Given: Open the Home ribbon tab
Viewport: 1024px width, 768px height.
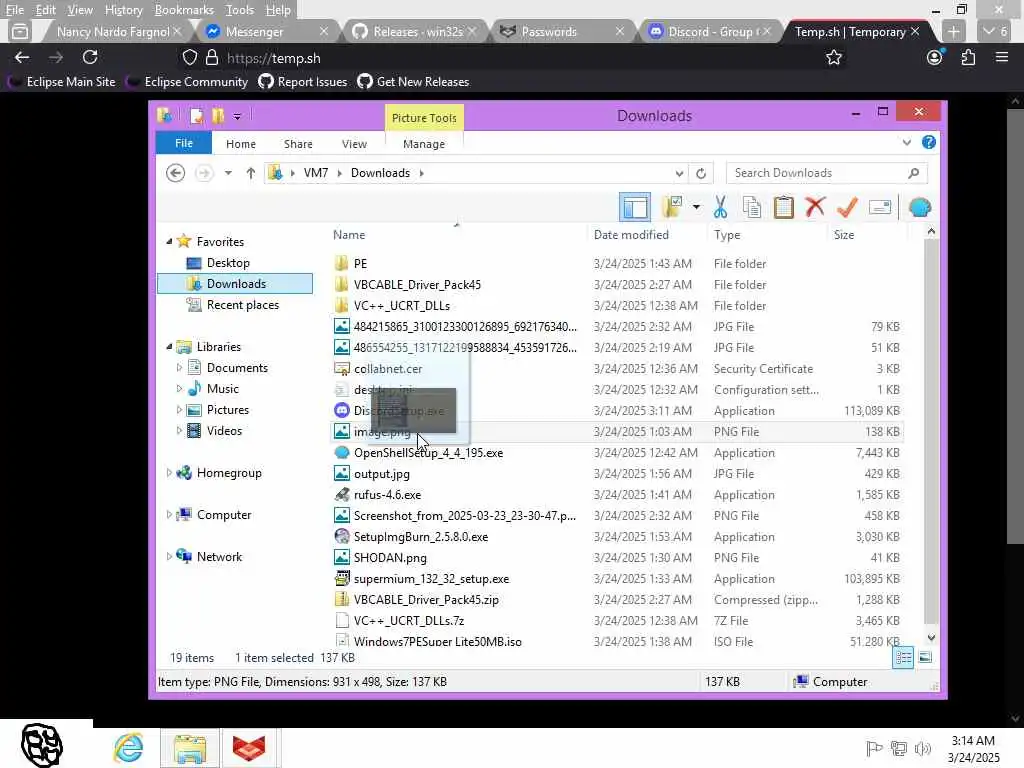Looking at the screenshot, I should pos(240,144).
